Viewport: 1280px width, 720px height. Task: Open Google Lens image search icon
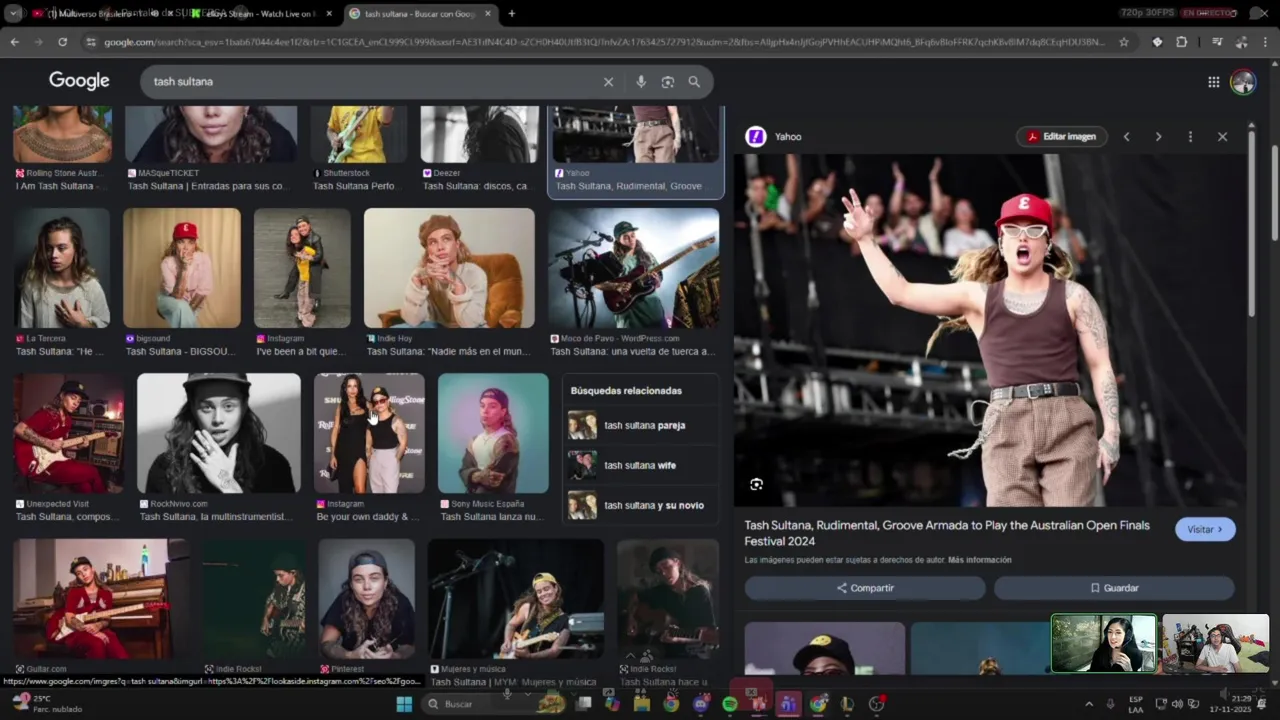[668, 82]
